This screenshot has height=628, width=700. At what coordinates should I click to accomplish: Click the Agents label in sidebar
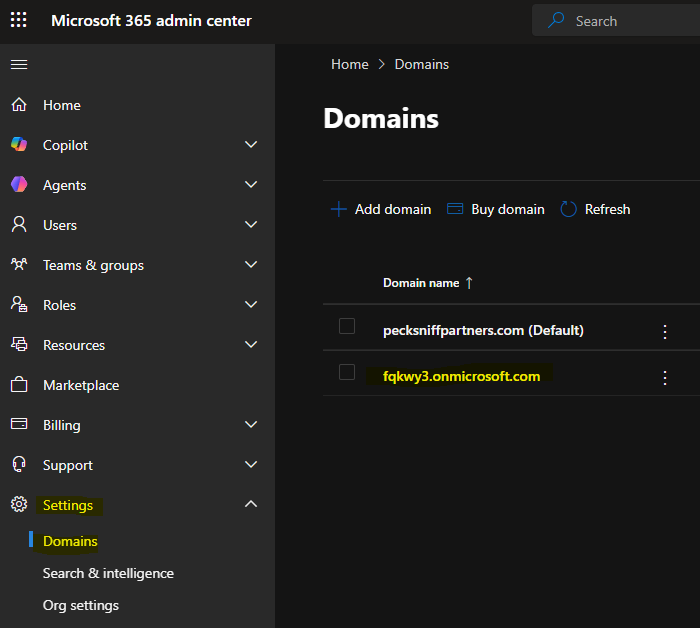coord(64,185)
